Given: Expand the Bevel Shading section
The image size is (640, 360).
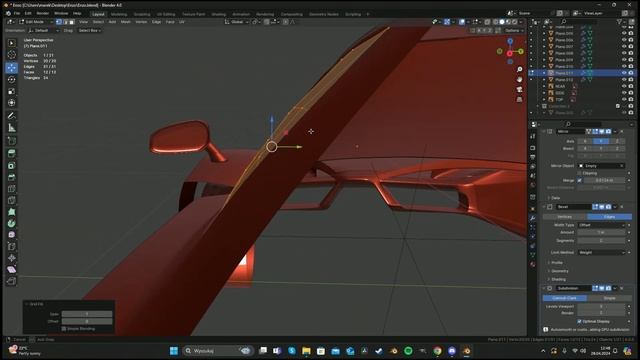Looking at the screenshot, I should click(x=558, y=280).
